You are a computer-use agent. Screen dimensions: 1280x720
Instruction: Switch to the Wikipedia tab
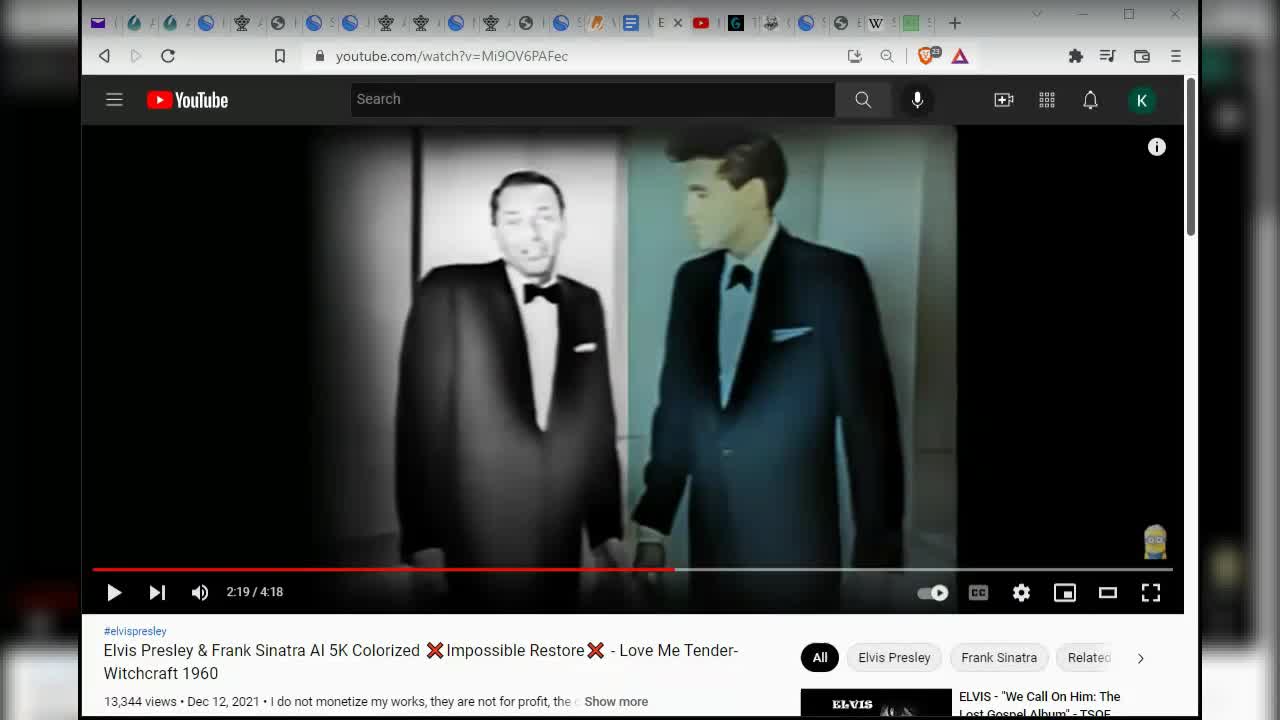click(x=876, y=23)
